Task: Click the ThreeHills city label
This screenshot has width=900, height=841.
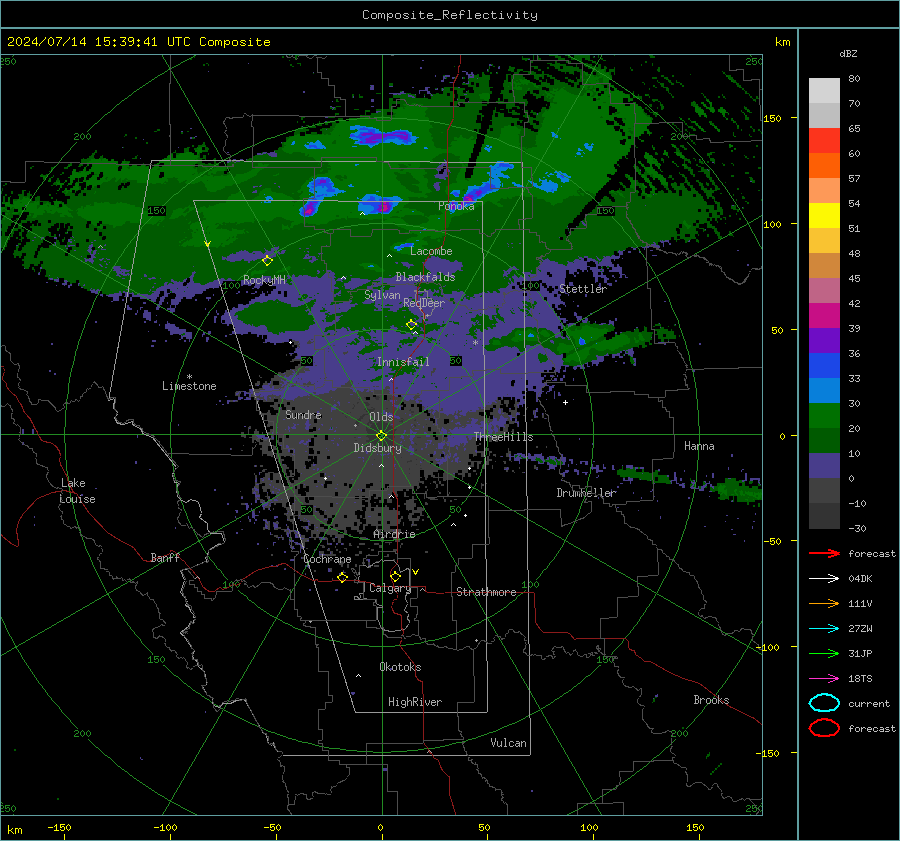Action: 503,437
